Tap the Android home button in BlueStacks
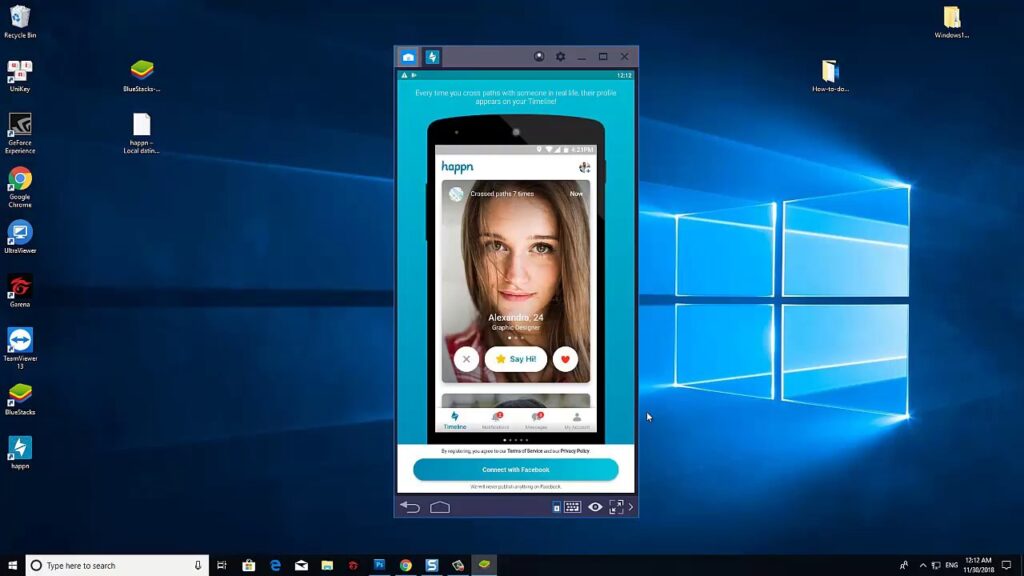This screenshot has height=576, width=1024. 440,507
